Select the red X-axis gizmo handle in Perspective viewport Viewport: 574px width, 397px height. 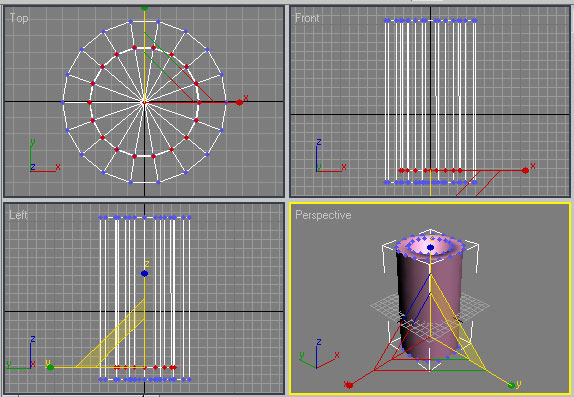[349, 385]
